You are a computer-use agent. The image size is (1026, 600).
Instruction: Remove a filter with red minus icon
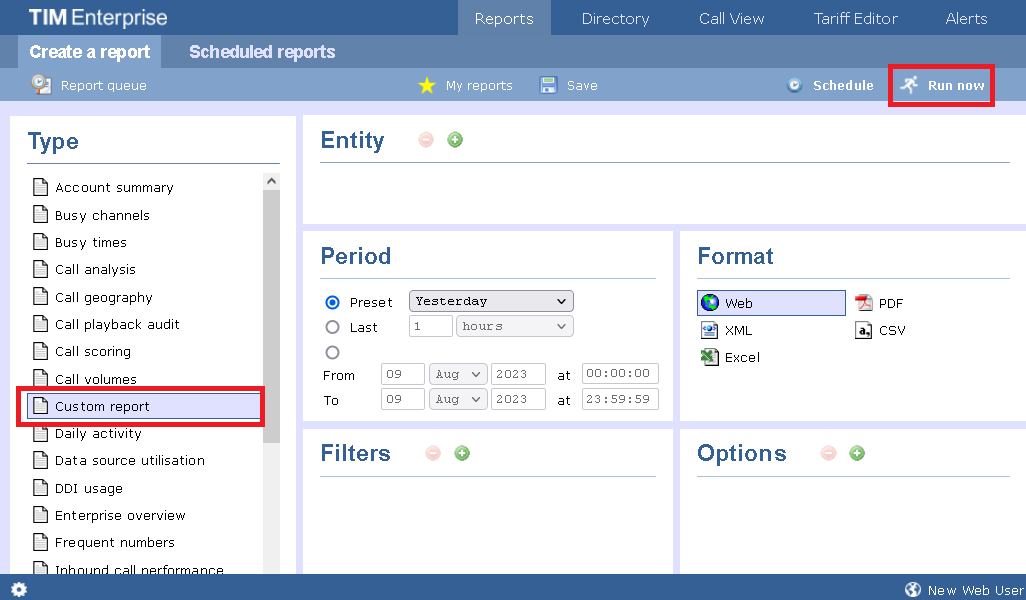(433, 453)
